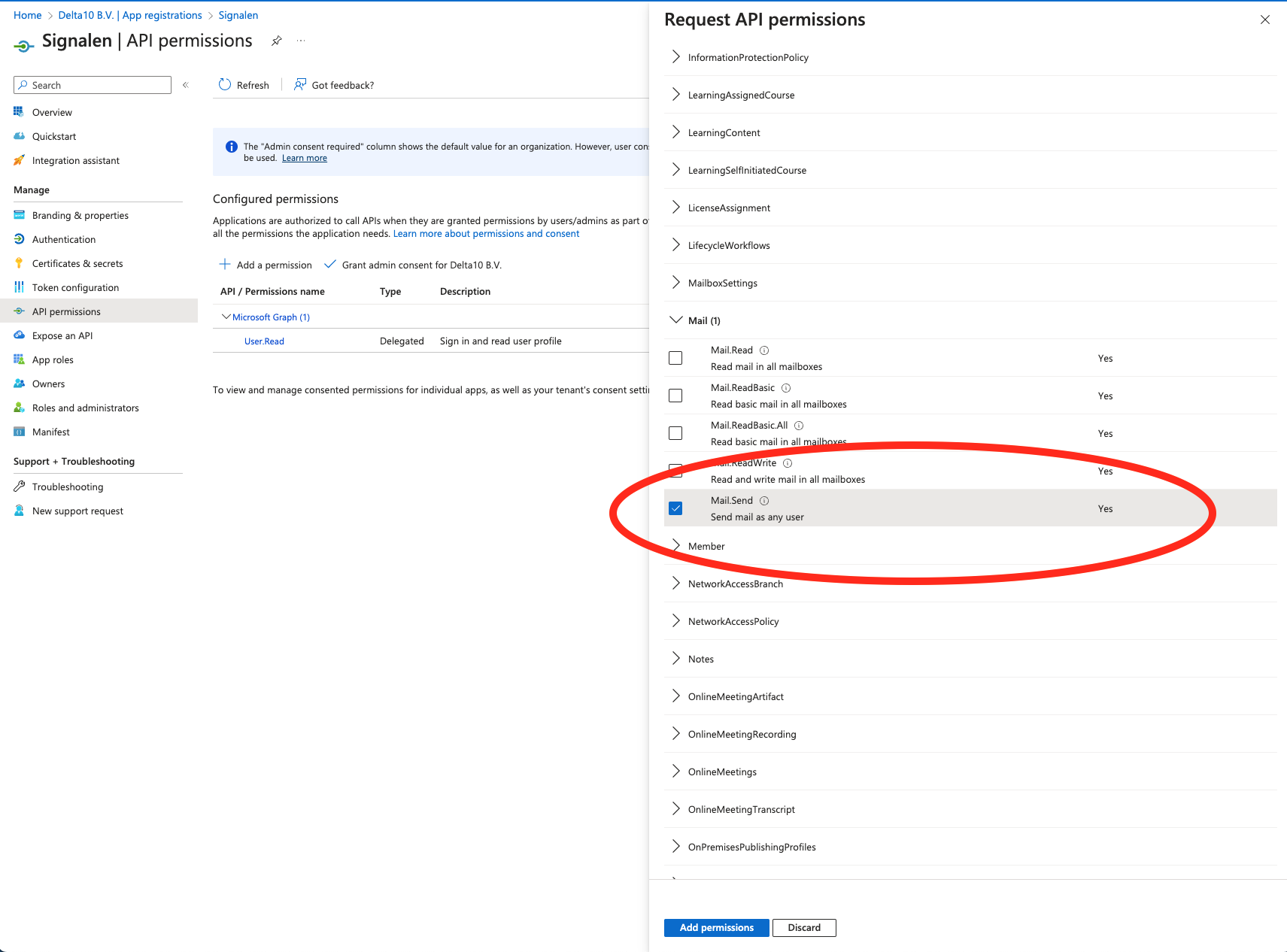The image size is (1287, 952).
Task: Click the Add permissions button
Action: [x=716, y=928]
